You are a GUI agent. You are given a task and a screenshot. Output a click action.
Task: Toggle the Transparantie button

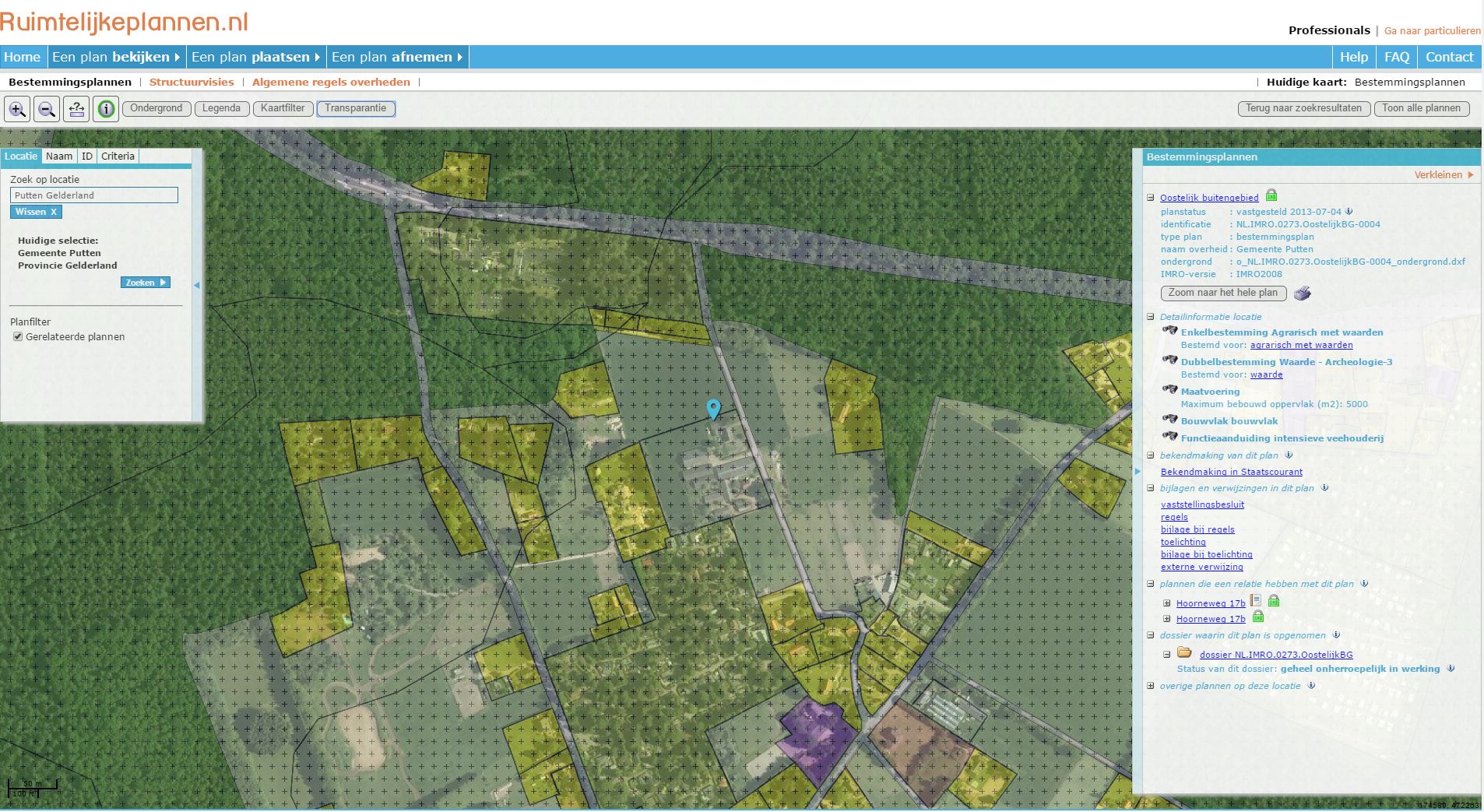tap(356, 109)
